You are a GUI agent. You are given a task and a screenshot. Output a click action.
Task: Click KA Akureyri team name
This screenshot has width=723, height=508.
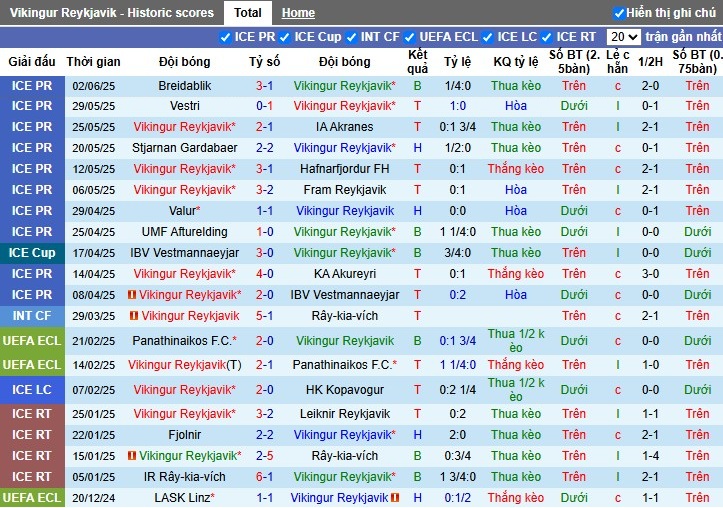point(344,273)
